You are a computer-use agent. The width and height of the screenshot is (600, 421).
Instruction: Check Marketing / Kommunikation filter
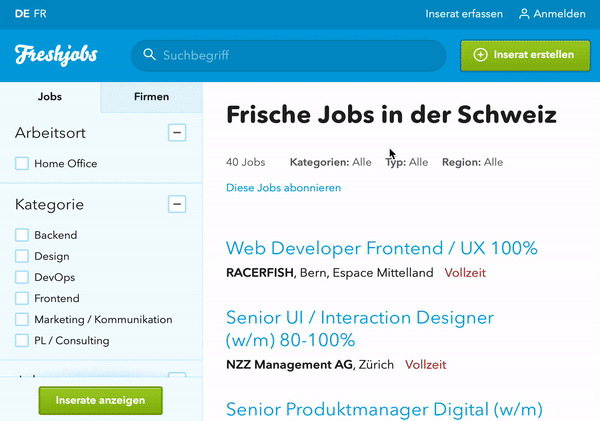(22, 320)
